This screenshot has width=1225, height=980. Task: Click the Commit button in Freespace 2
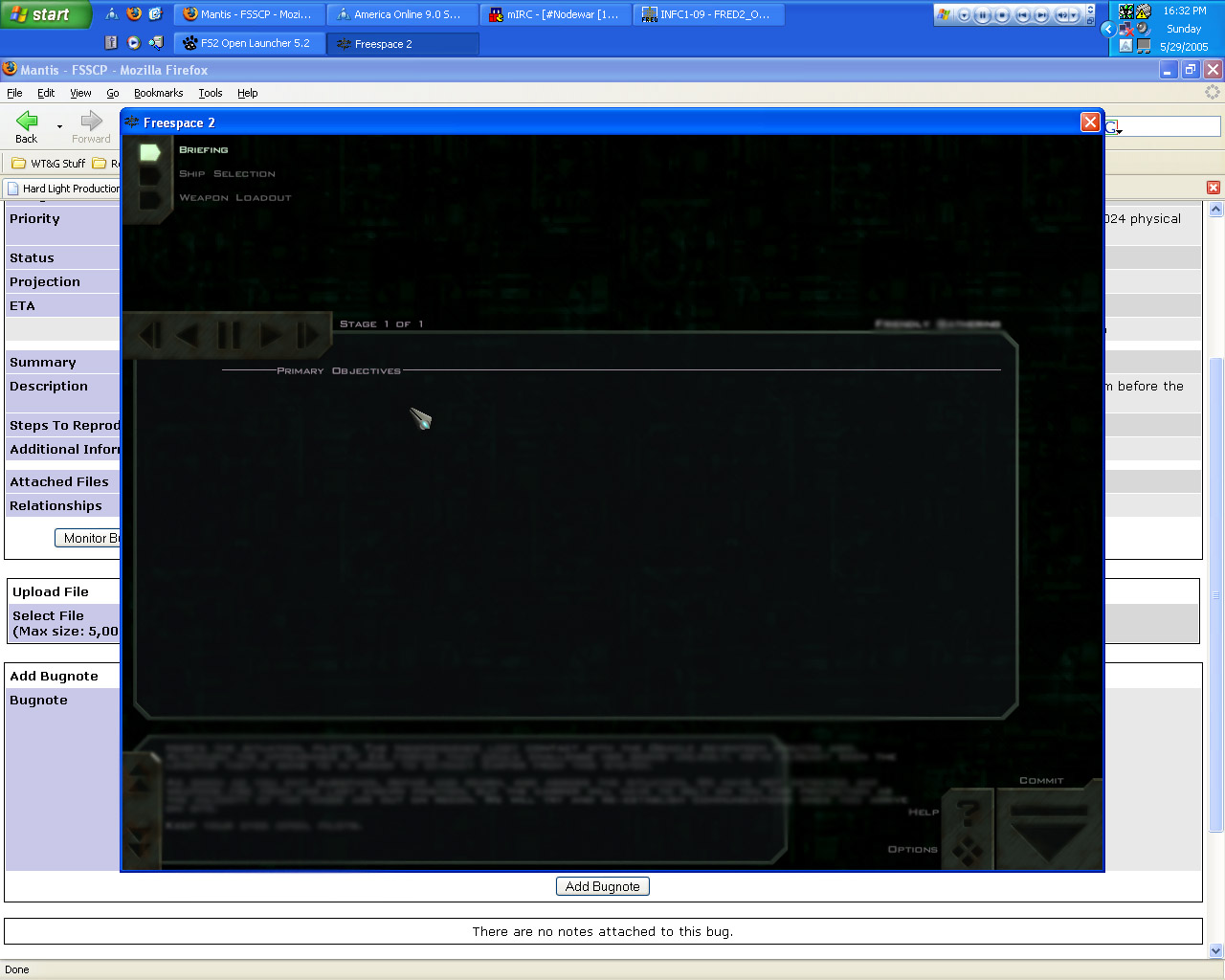pyautogui.click(x=1049, y=829)
